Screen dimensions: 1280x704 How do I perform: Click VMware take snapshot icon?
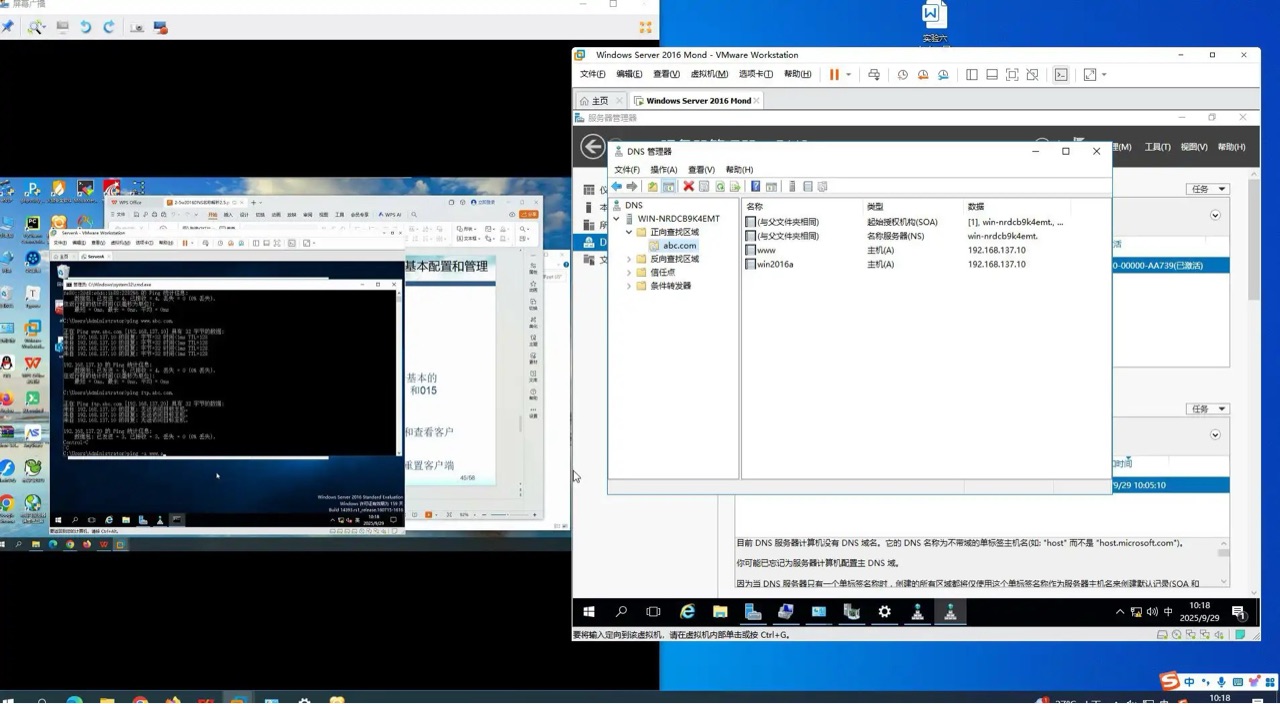tap(902, 75)
